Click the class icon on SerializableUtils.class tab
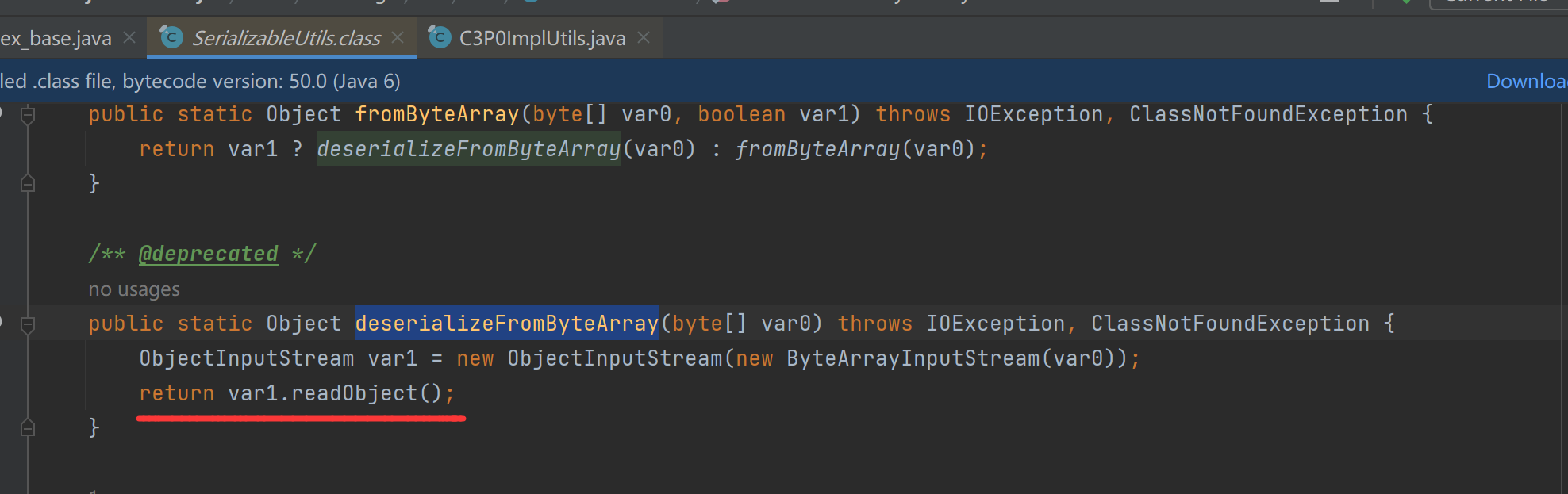1568x494 pixels. click(171, 37)
